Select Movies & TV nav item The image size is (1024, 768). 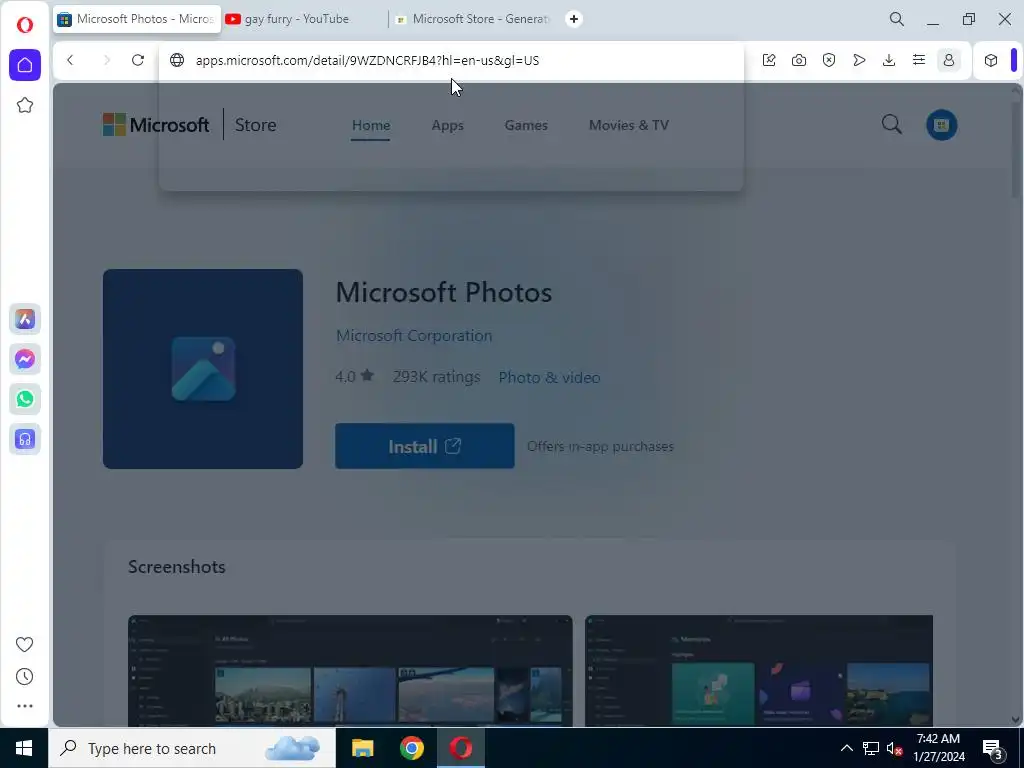(x=629, y=125)
